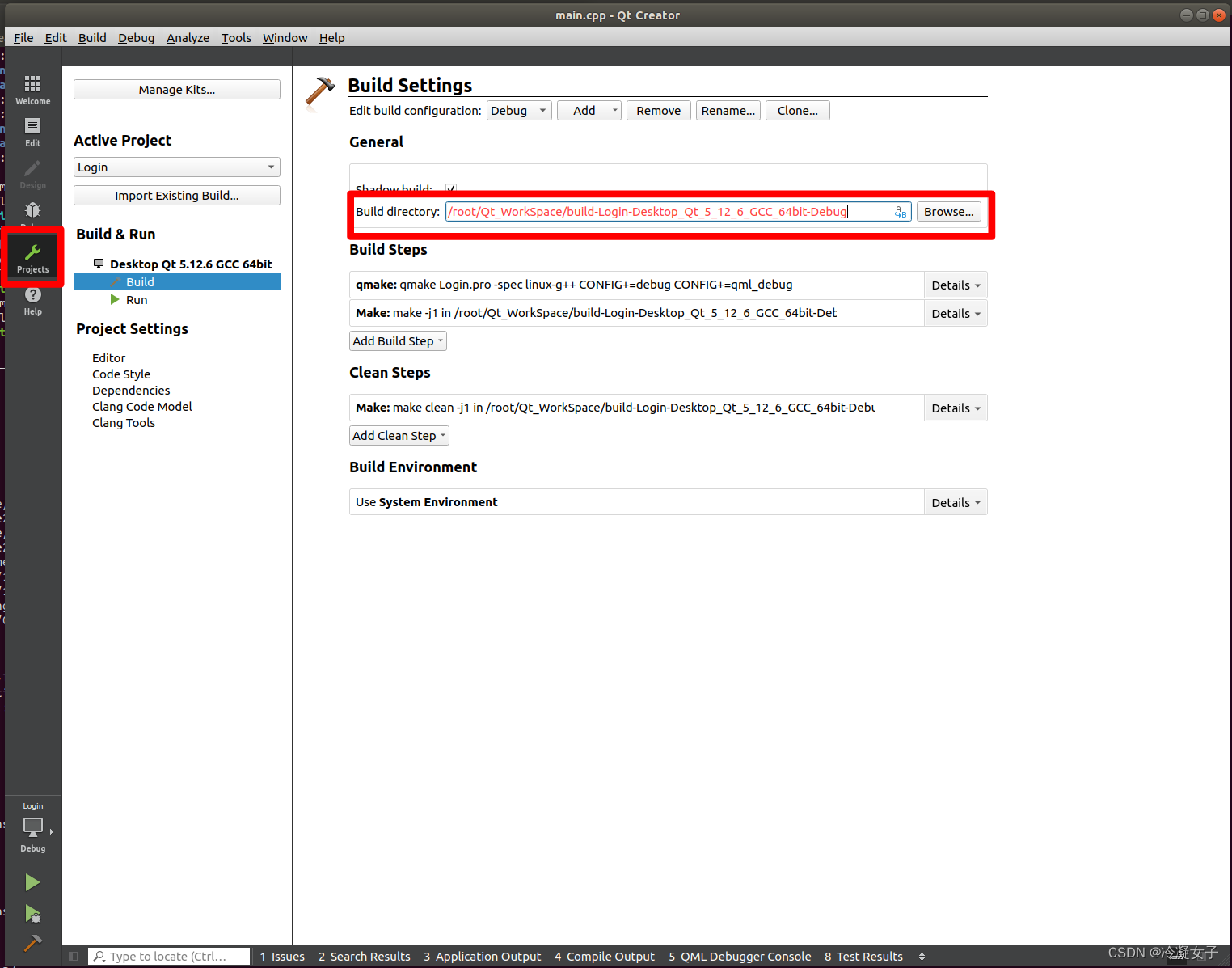Expand Details for the Make build step

(956, 314)
